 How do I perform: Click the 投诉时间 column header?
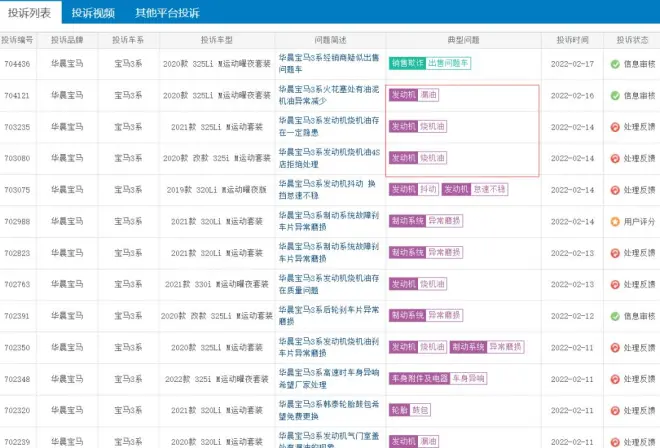click(x=572, y=40)
